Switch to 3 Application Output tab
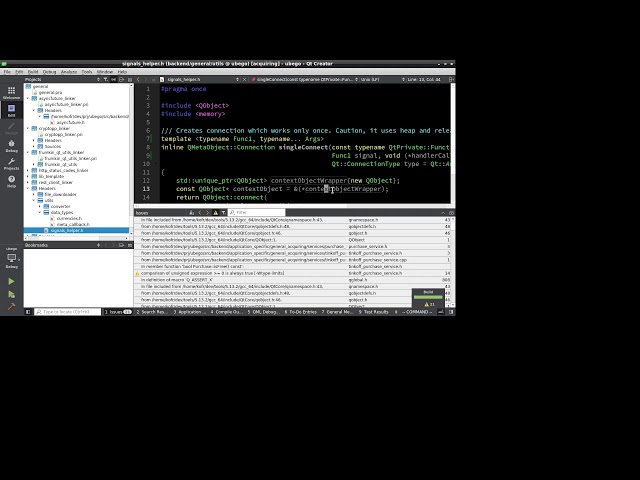This screenshot has height=480, width=640. (x=189, y=312)
